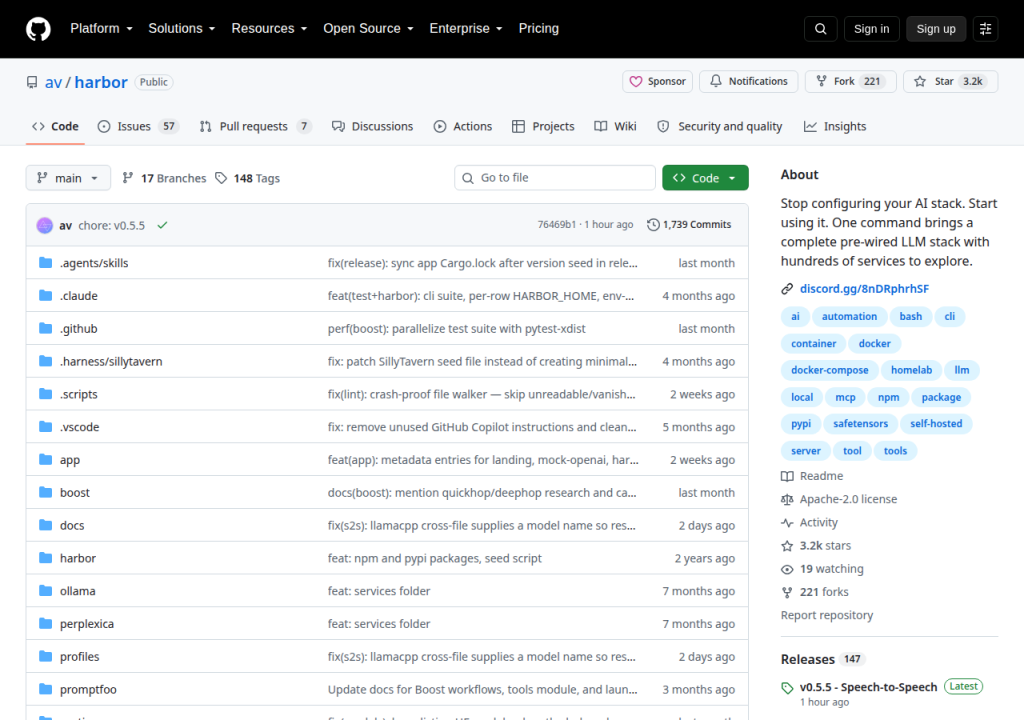The width and height of the screenshot is (1024, 720).
Task: Open commit hash 76469b1
Action: (556, 225)
